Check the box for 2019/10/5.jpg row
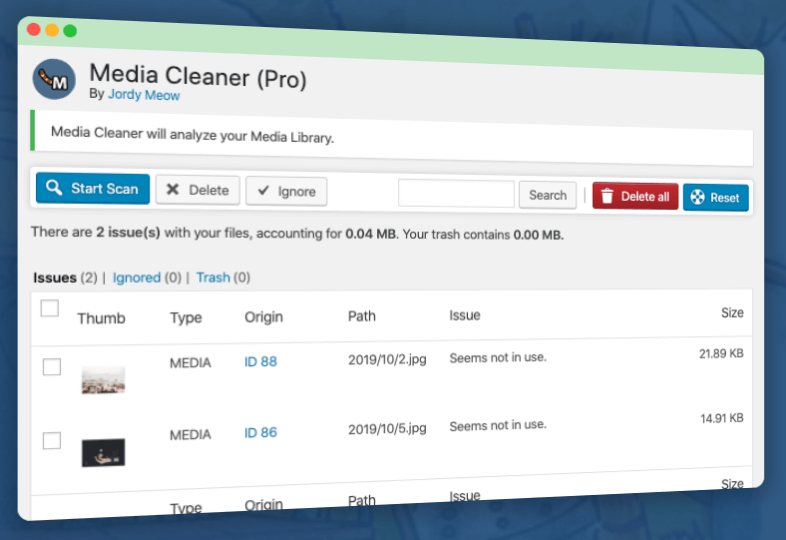Viewport: 786px width, 540px height. (x=52, y=440)
